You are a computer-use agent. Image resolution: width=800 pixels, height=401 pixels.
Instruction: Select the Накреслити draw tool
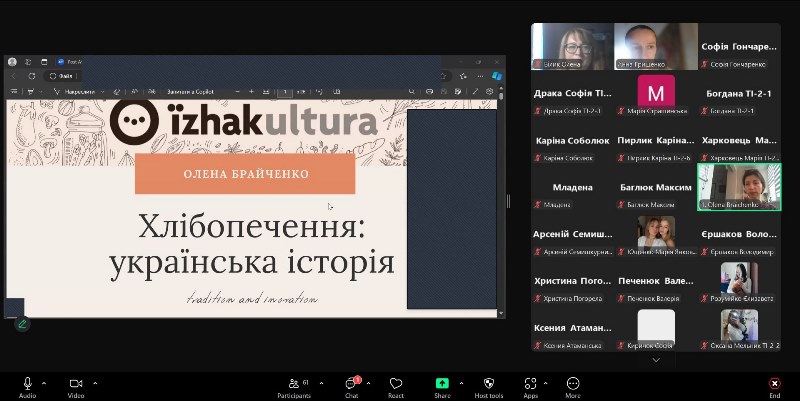pos(74,92)
